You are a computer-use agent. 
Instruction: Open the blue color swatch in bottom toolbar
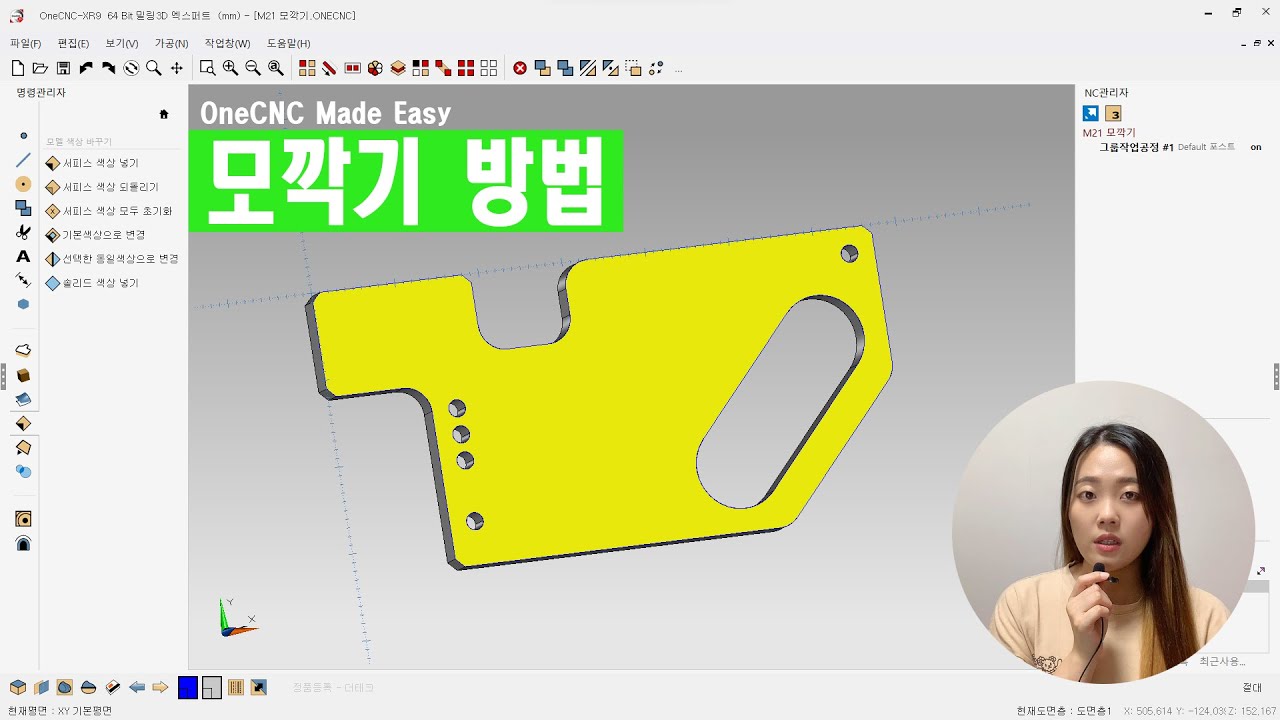[x=188, y=687]
